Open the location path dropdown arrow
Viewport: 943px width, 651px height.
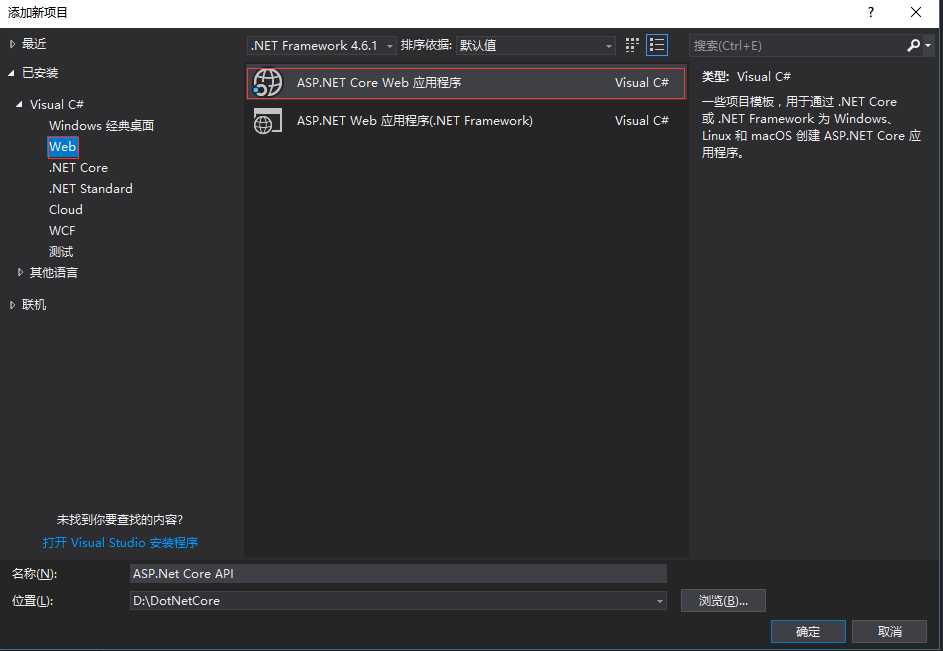point(660,601)
